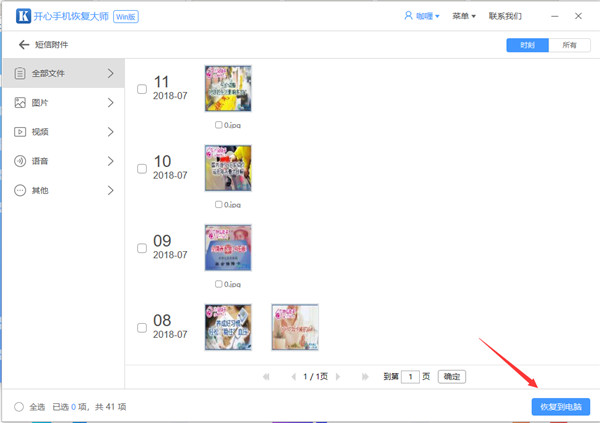This screenshot has height=423, width=600.
Task: Open the 菜单 dropdown menu
Action: [462, 17]
